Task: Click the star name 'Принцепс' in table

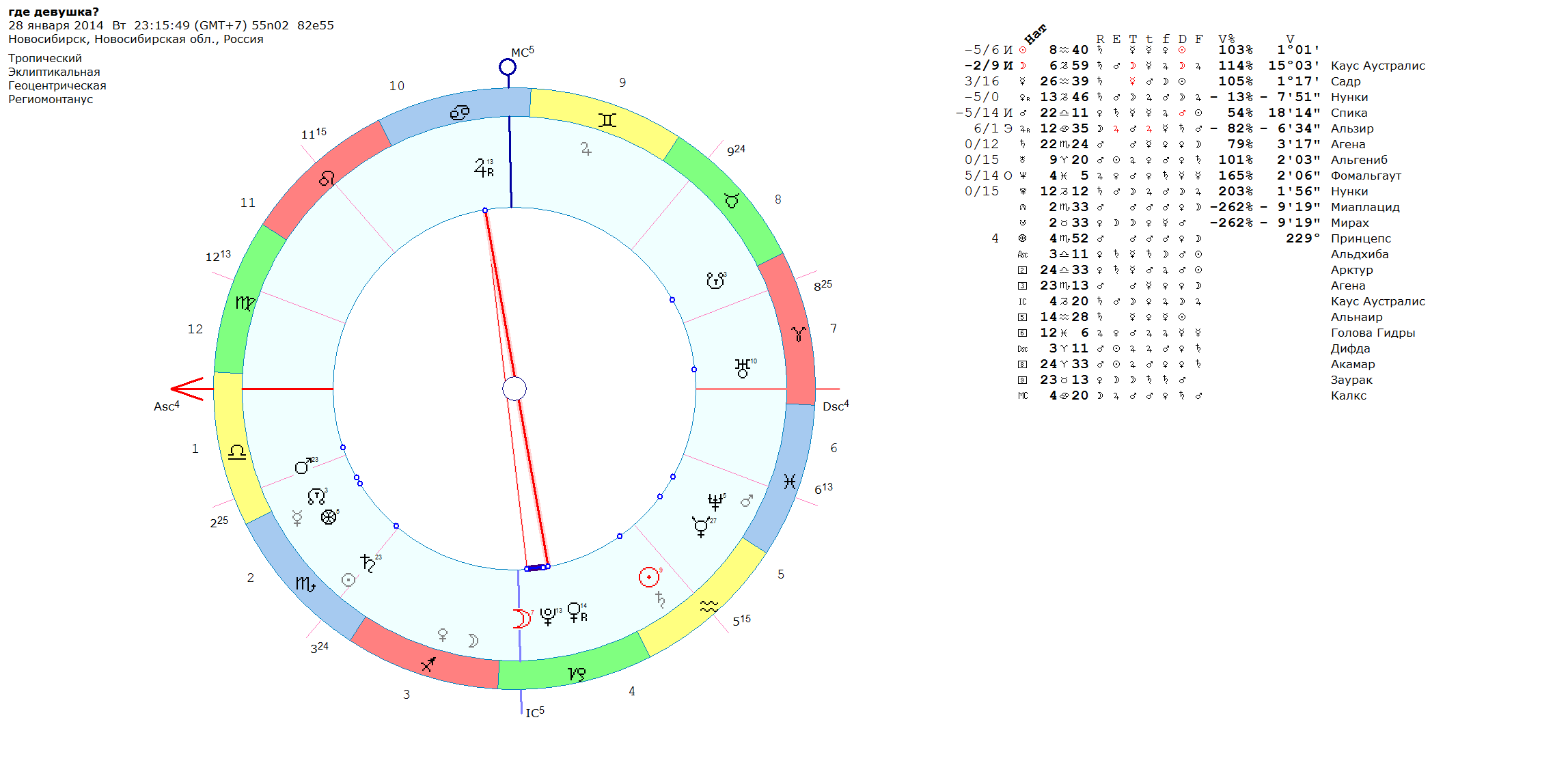Action: pos(1361,238)
